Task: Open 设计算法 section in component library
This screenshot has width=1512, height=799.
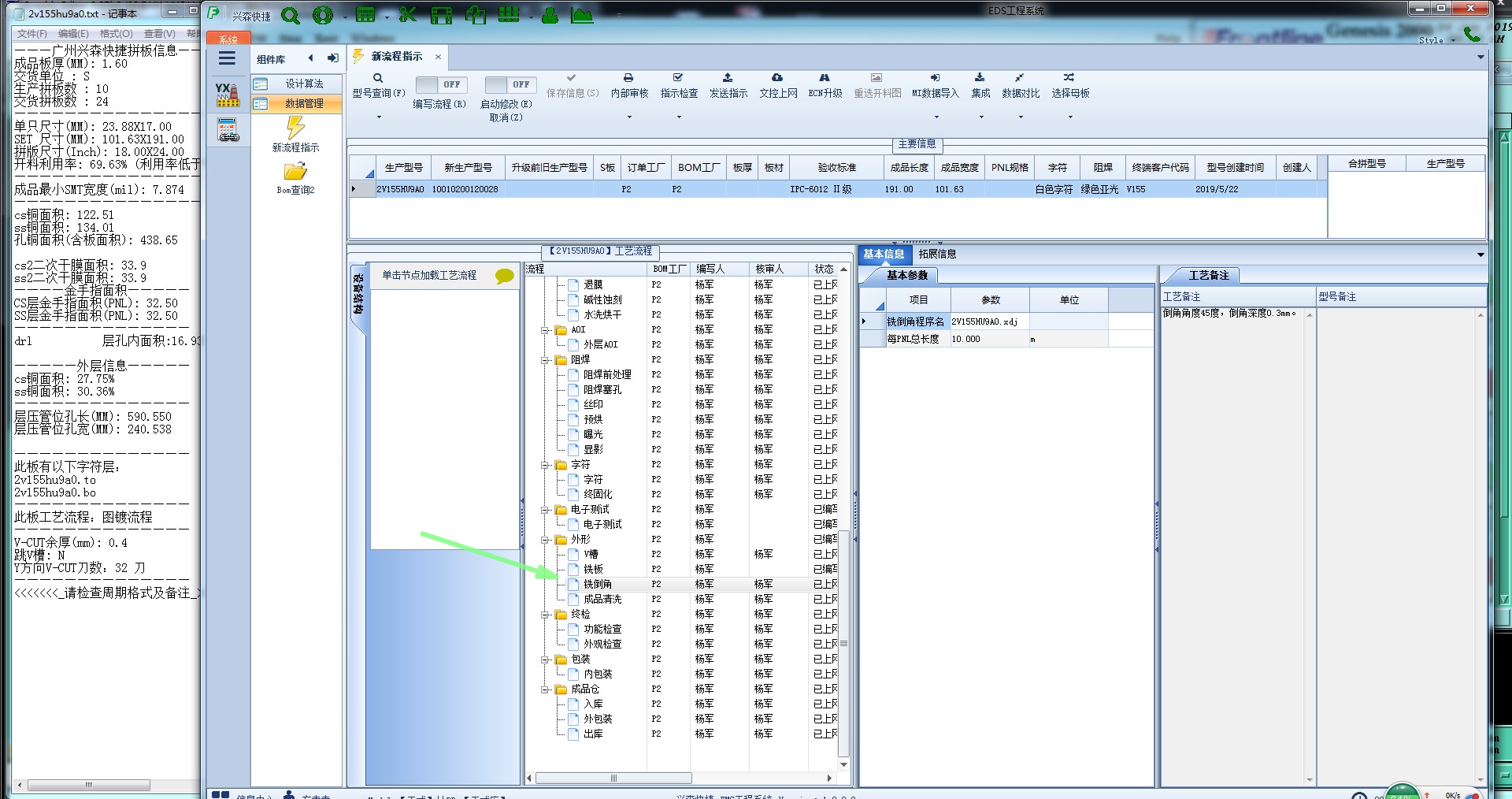Action: pos(297,84)
